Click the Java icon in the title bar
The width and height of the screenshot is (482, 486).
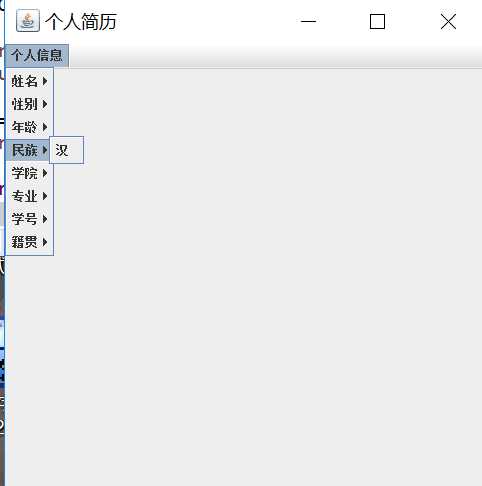pos(28,21)
